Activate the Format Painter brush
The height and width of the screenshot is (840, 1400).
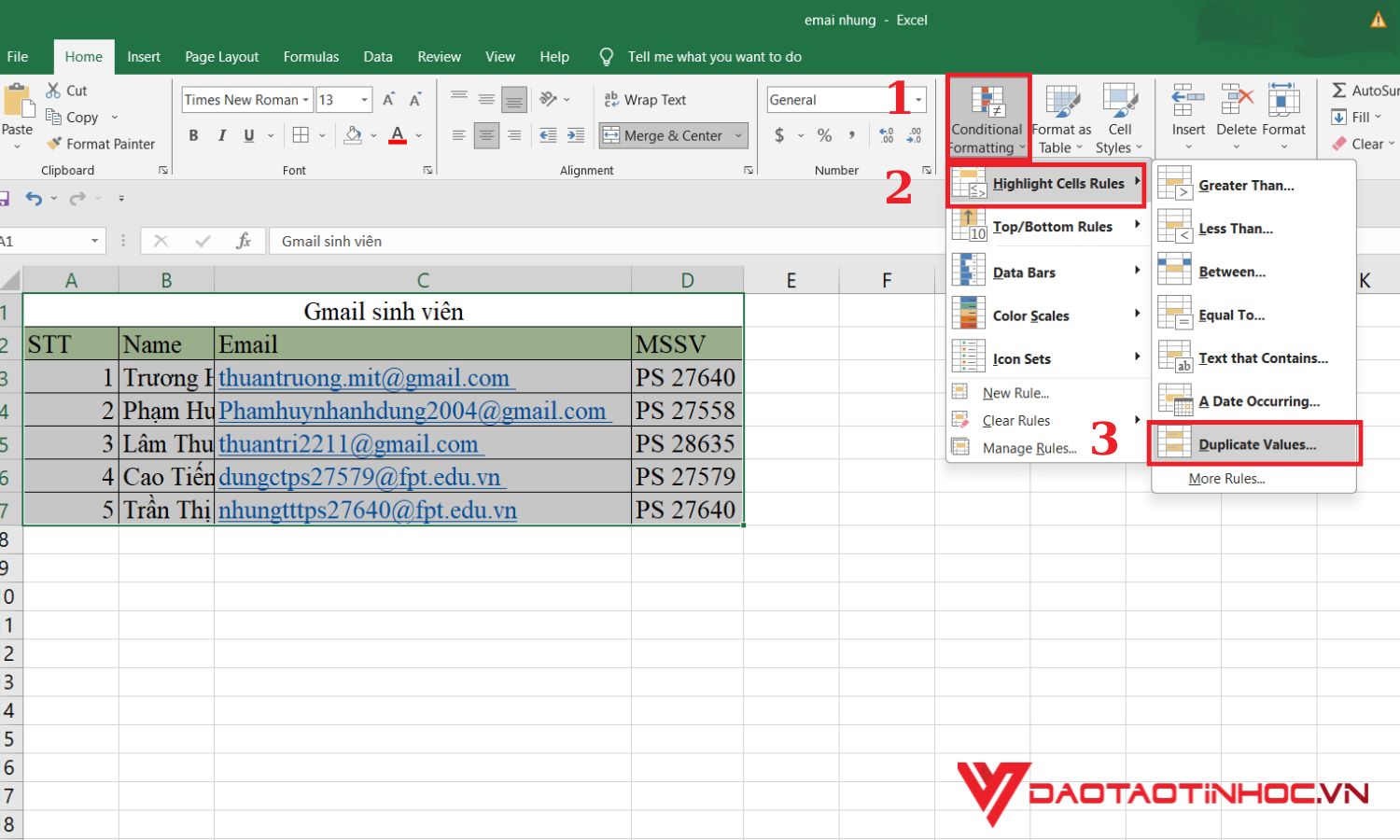[x=54, y=144]
